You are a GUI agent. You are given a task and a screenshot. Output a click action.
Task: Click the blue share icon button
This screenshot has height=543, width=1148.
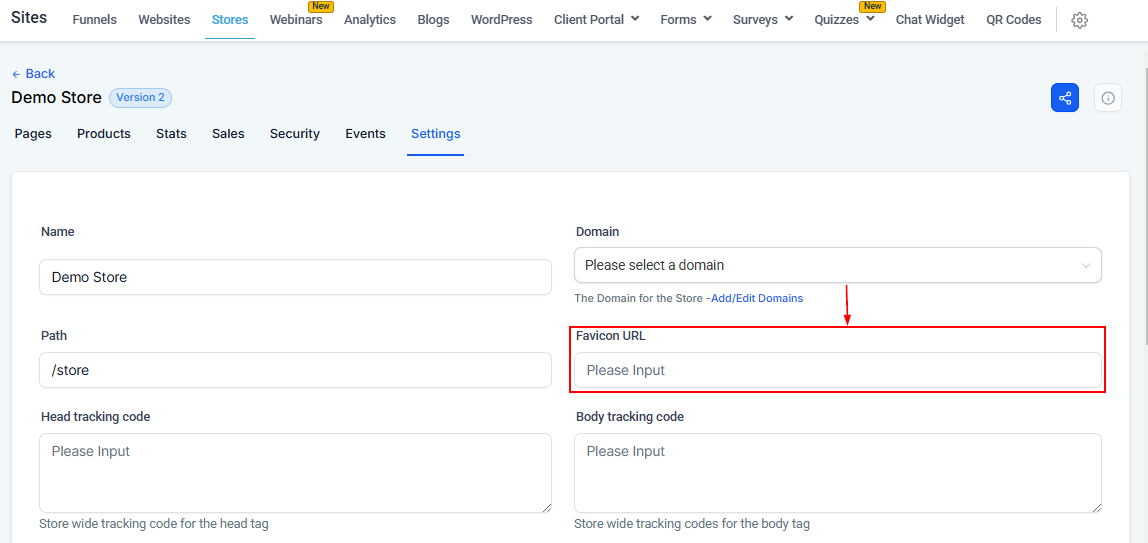[1065, 98]
